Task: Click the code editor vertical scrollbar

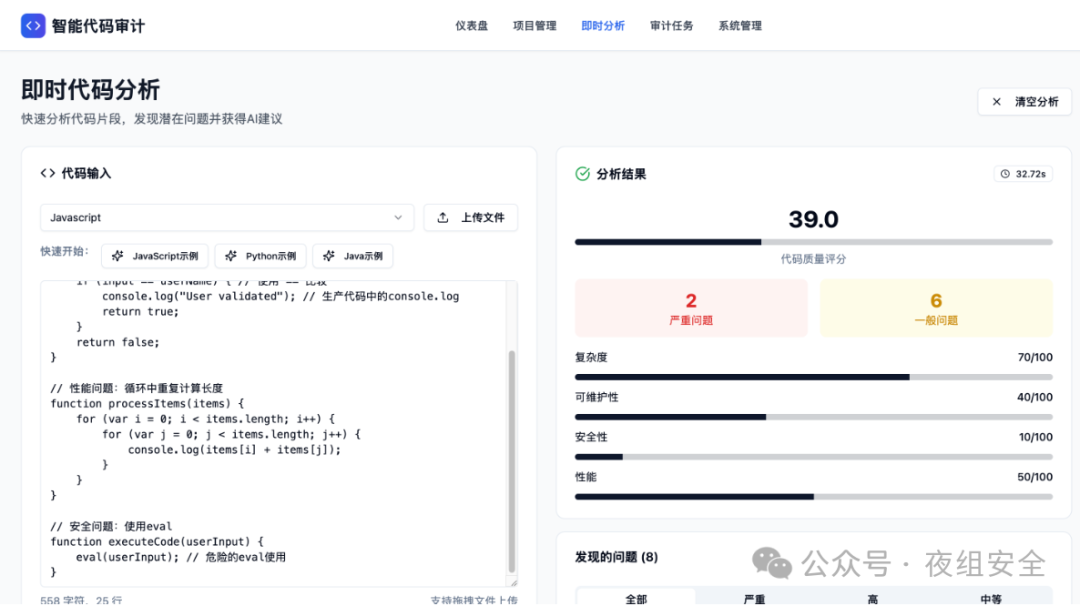Action: tap(513, 460)
